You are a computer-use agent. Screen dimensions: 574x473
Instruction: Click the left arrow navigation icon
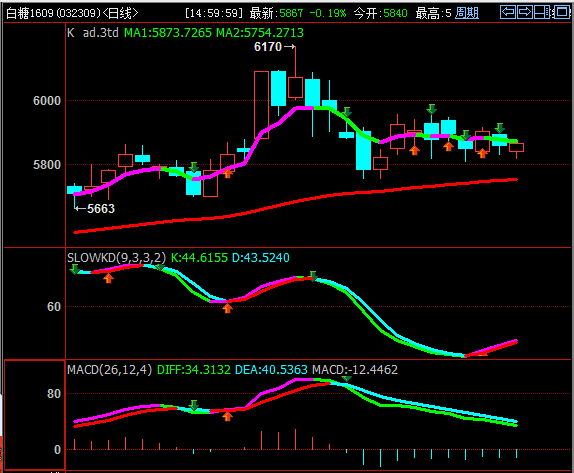coord(508,12)
